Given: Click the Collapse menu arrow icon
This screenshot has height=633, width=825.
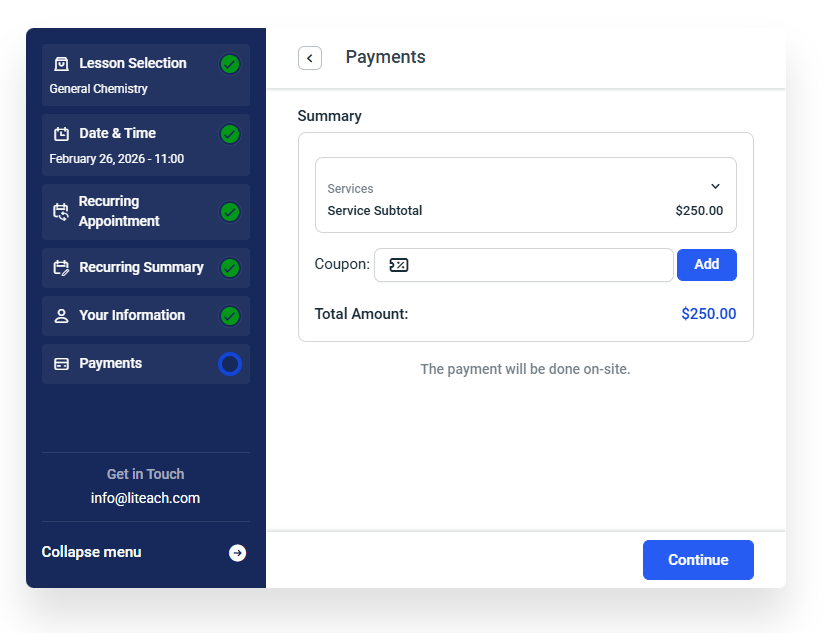Looking at the screenshot, I should tap(237, 553).
